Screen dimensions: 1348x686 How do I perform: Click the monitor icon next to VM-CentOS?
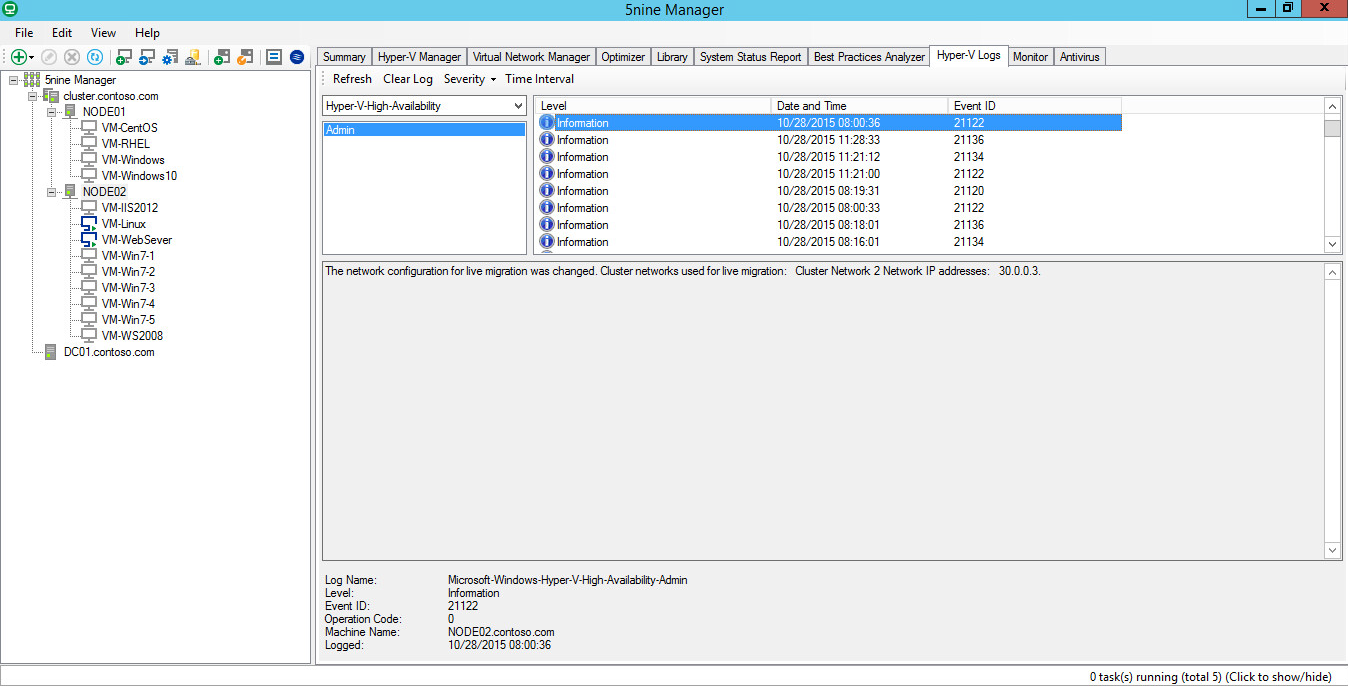(x=89, y=128)
